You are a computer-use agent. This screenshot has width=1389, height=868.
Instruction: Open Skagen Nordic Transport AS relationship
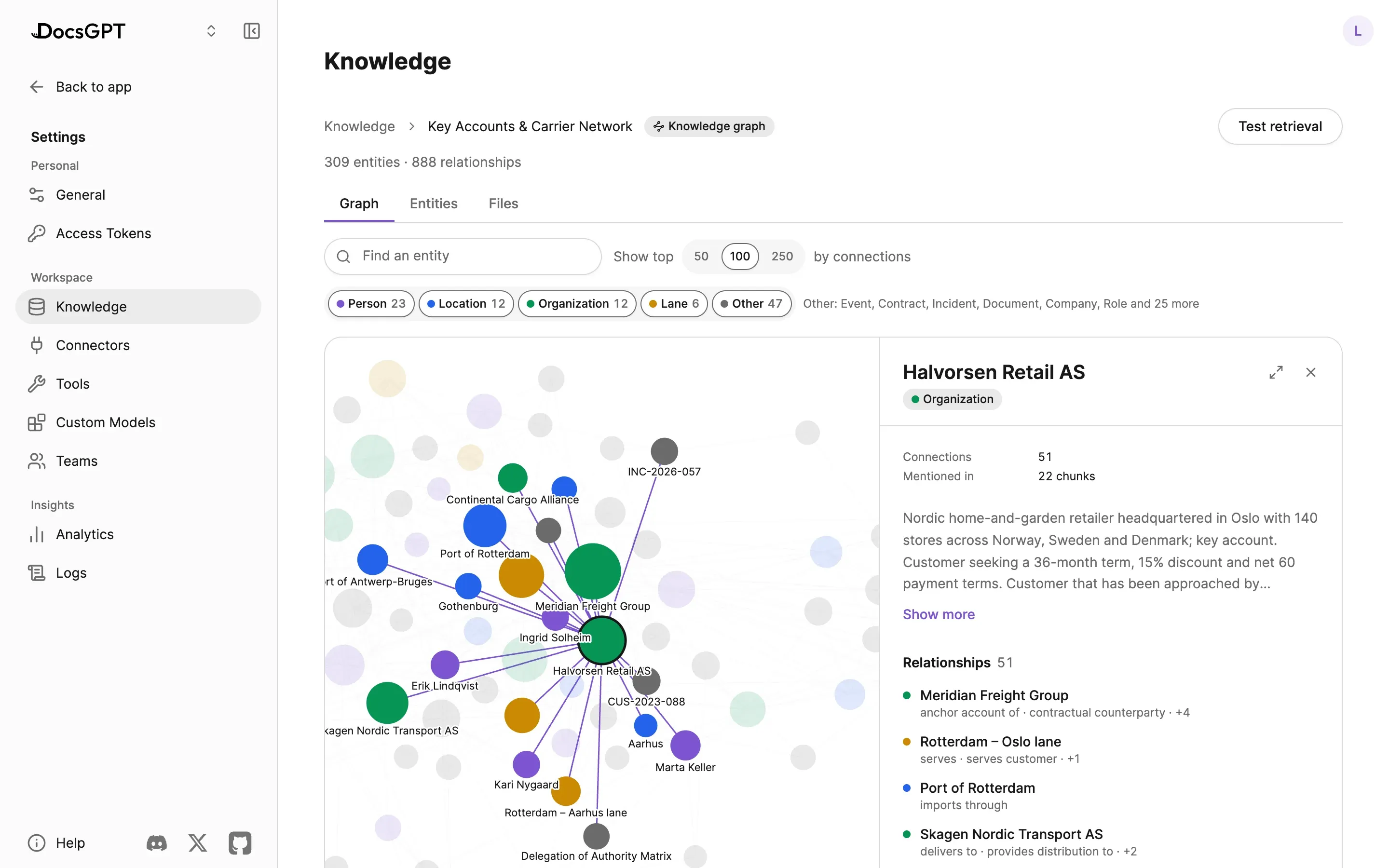(1110, 842)
